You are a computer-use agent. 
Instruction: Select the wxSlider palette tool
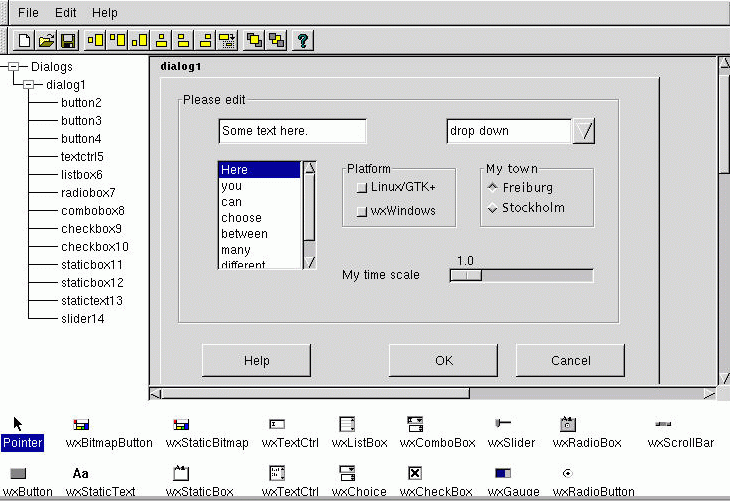[x=511, y=434]
